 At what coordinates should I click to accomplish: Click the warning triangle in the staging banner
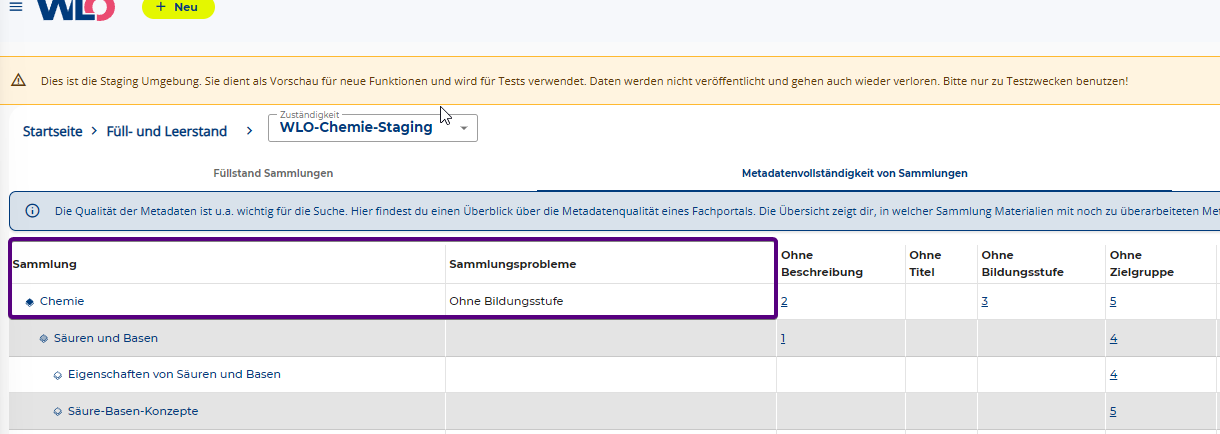click(19, 81)
